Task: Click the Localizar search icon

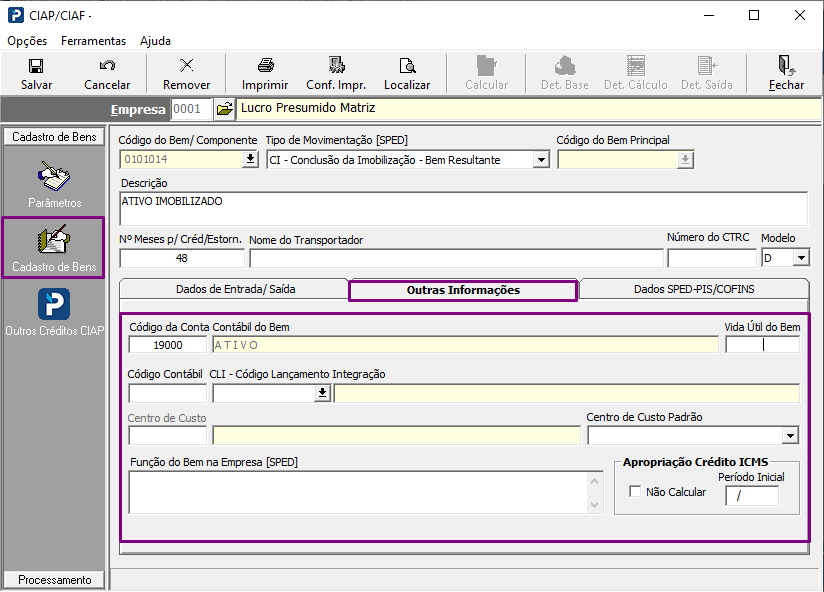Action: click(x=407, y=66)
